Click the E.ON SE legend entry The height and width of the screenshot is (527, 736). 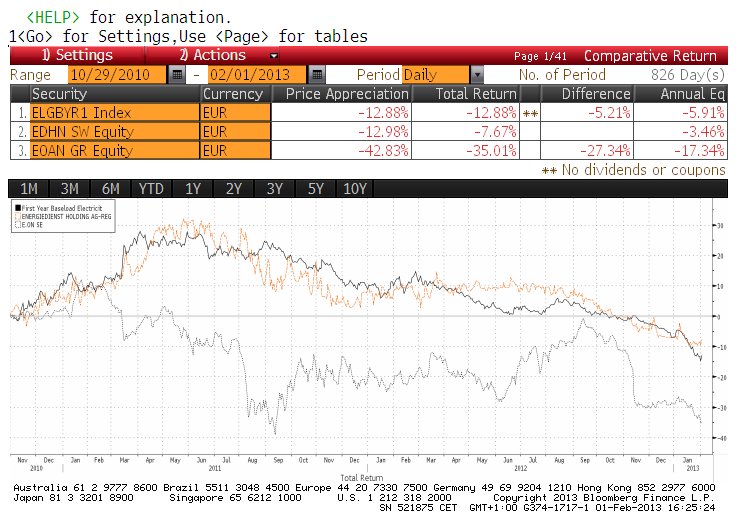pos(30,225)
